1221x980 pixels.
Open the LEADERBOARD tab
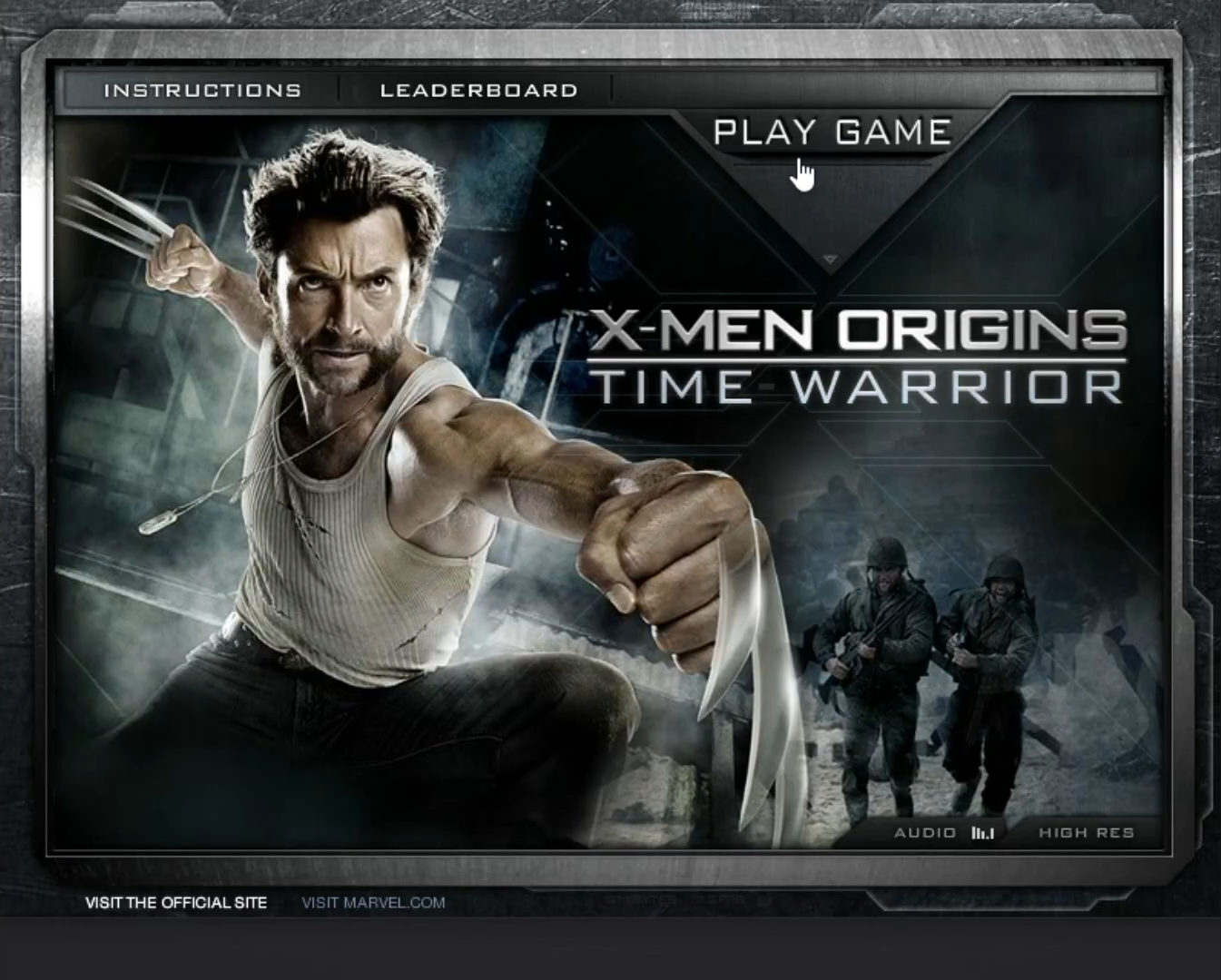478,90
